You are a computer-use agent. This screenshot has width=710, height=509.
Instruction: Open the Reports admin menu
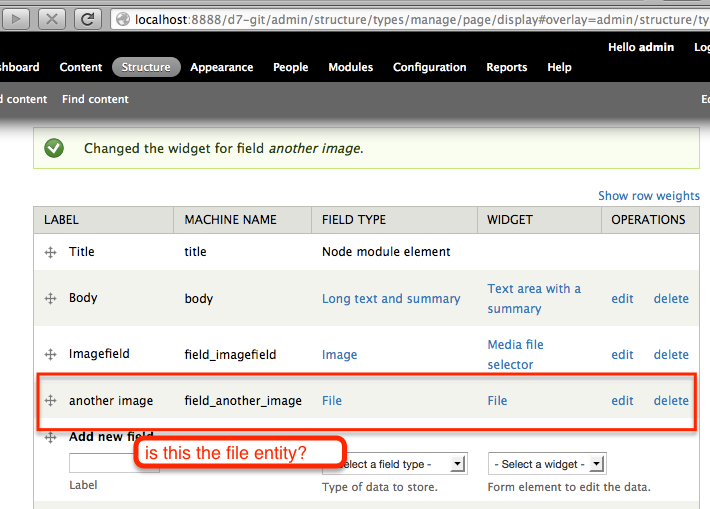tap(506, 67)
